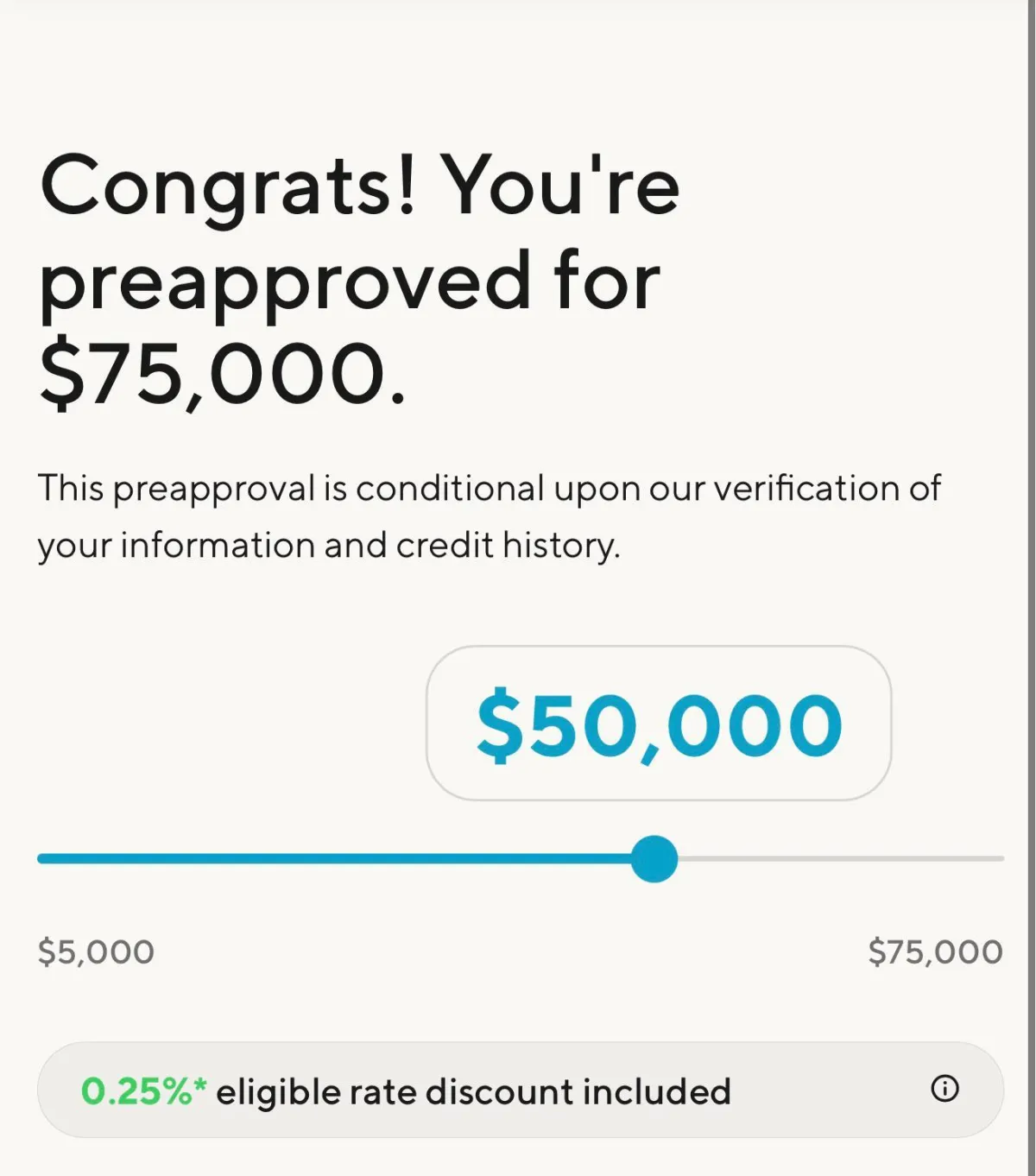Click the $75,000. amount in heading
This screenshot has height=1176, width=1036.
tap(223, 374)
